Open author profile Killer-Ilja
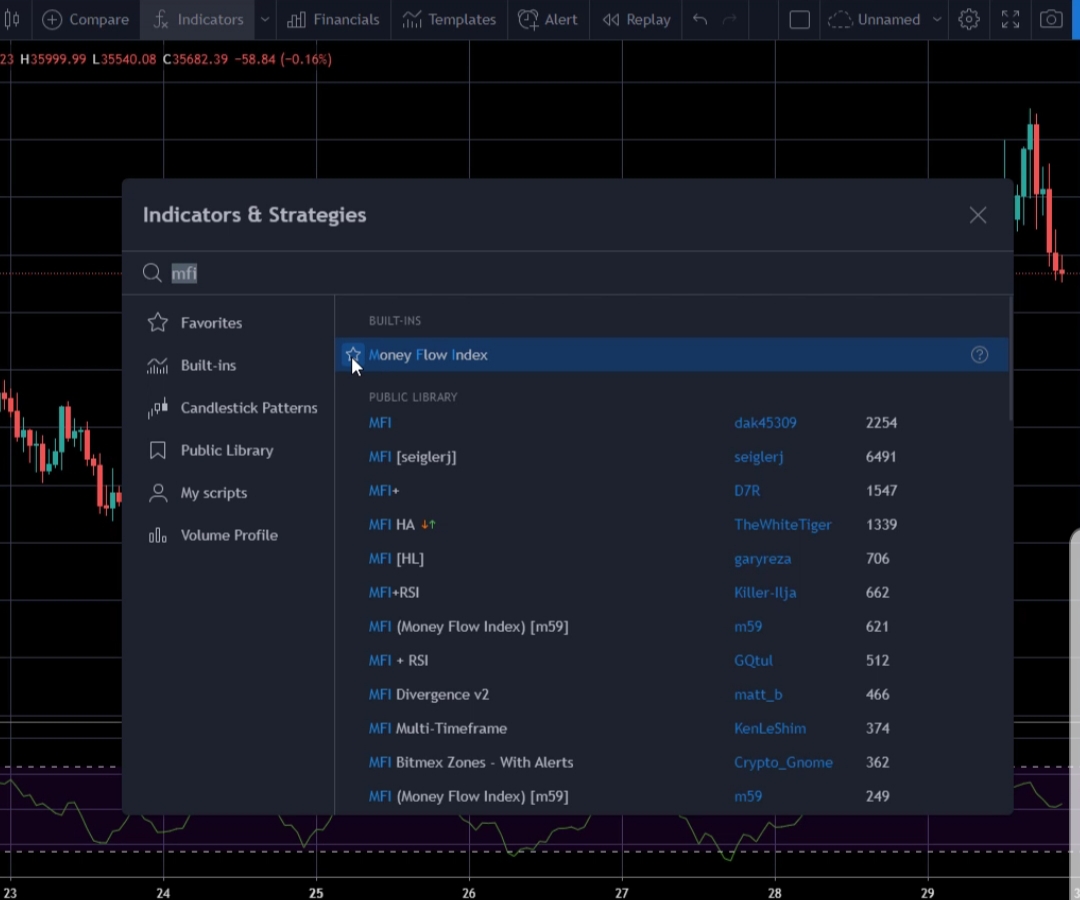Screen dimensions: 1080x900 [765, 592]
